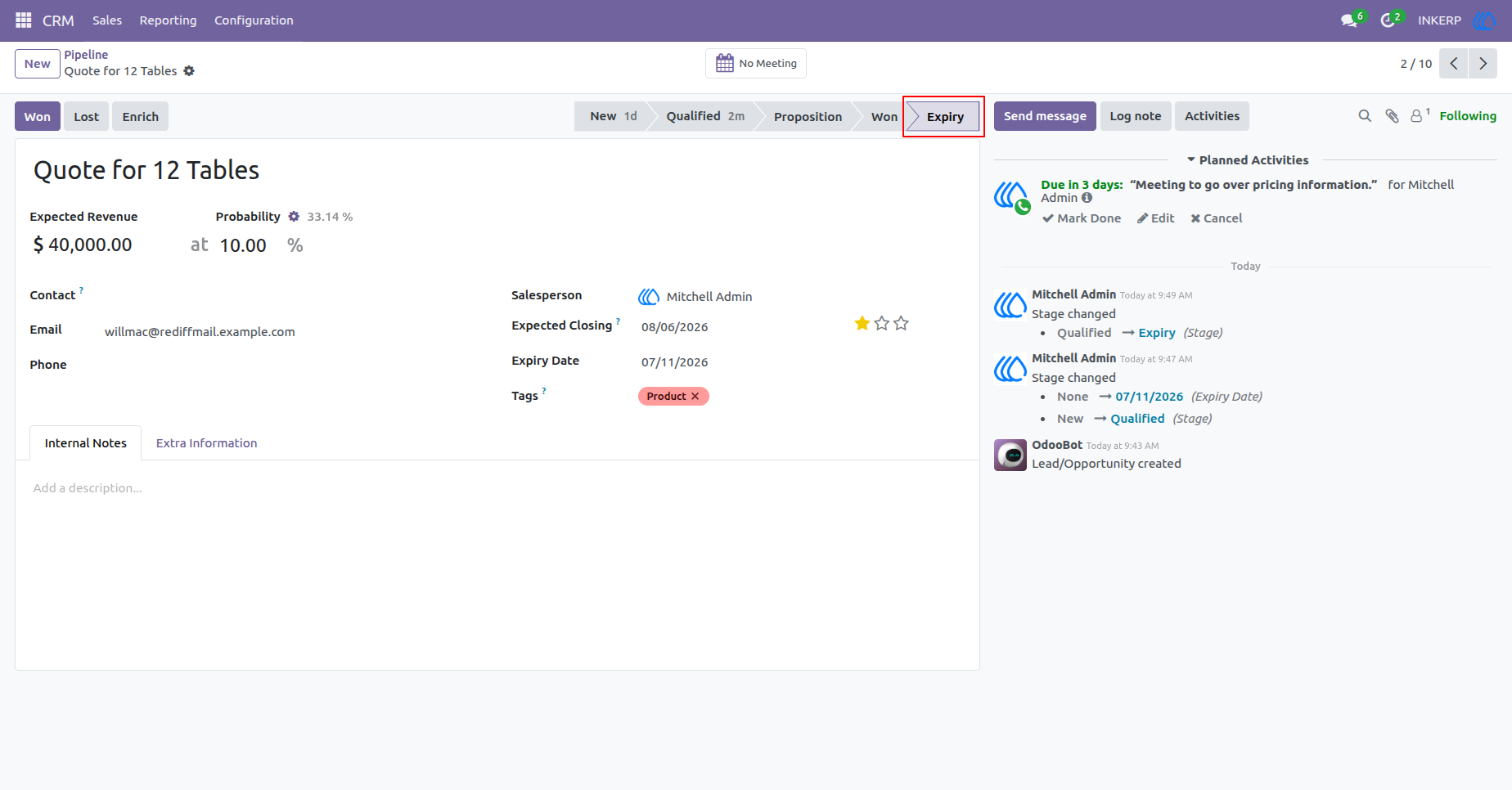Switch to Extra Information tab
1512x790 pixels.
(206, 443)
